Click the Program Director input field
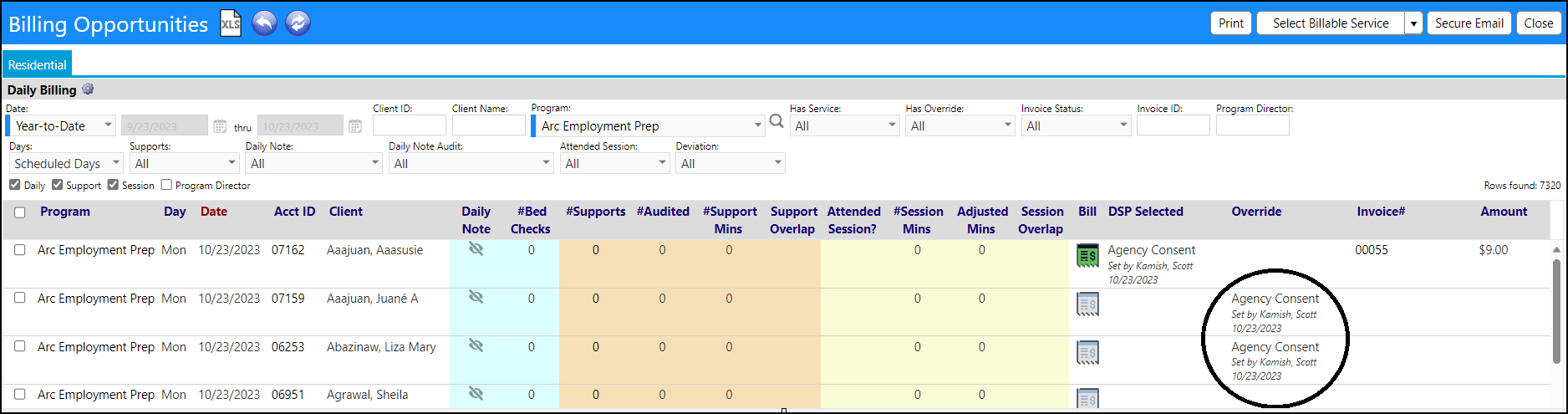Image resolution: width=1568 pixels, height=414 pixels. click(x=1253, y=125)
